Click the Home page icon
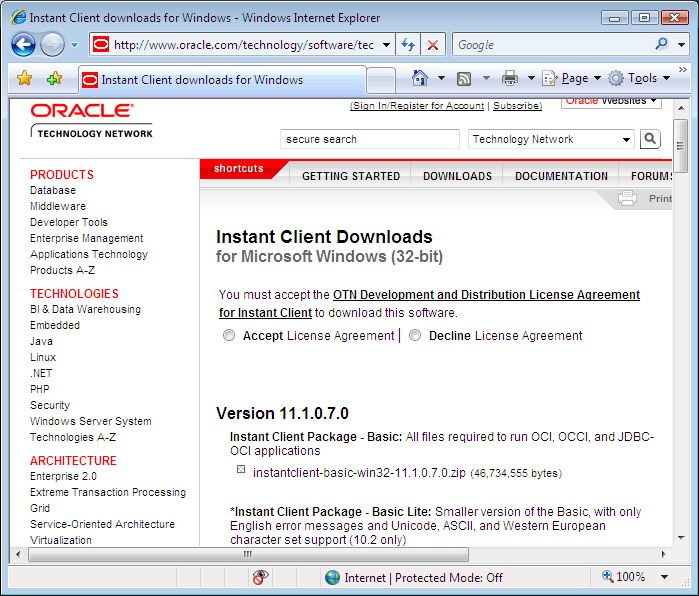This screenshot has width=699, height=596. [x=419, y=78]
